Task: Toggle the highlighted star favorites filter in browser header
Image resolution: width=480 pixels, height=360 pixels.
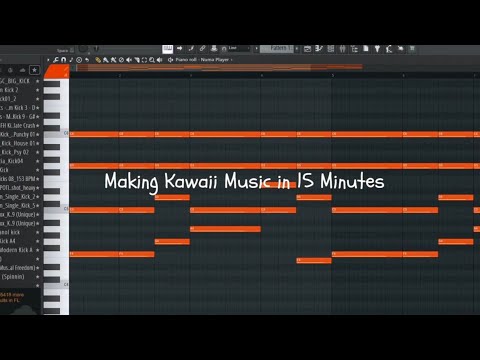Action: (34, 70)
